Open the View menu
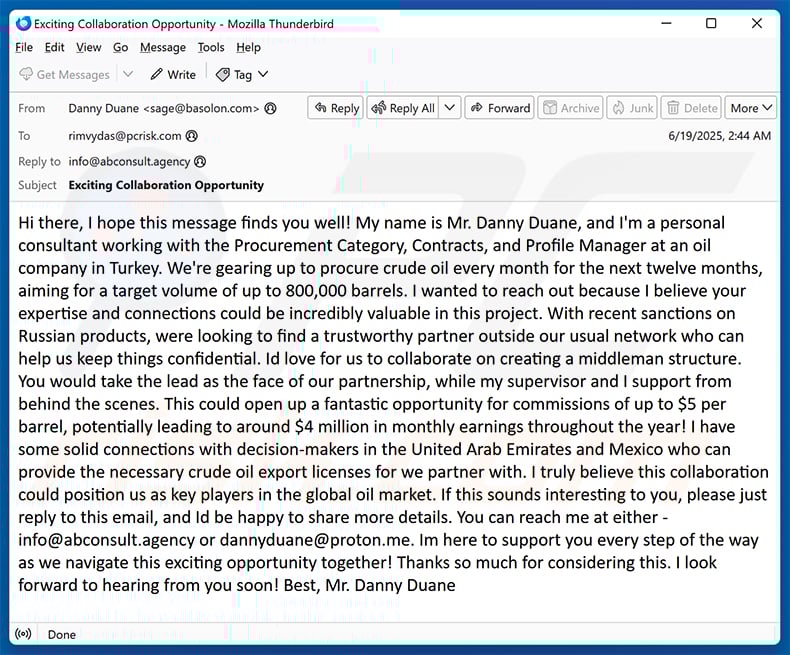This screenshot has width=790, height=655. [x=89, y=47]
